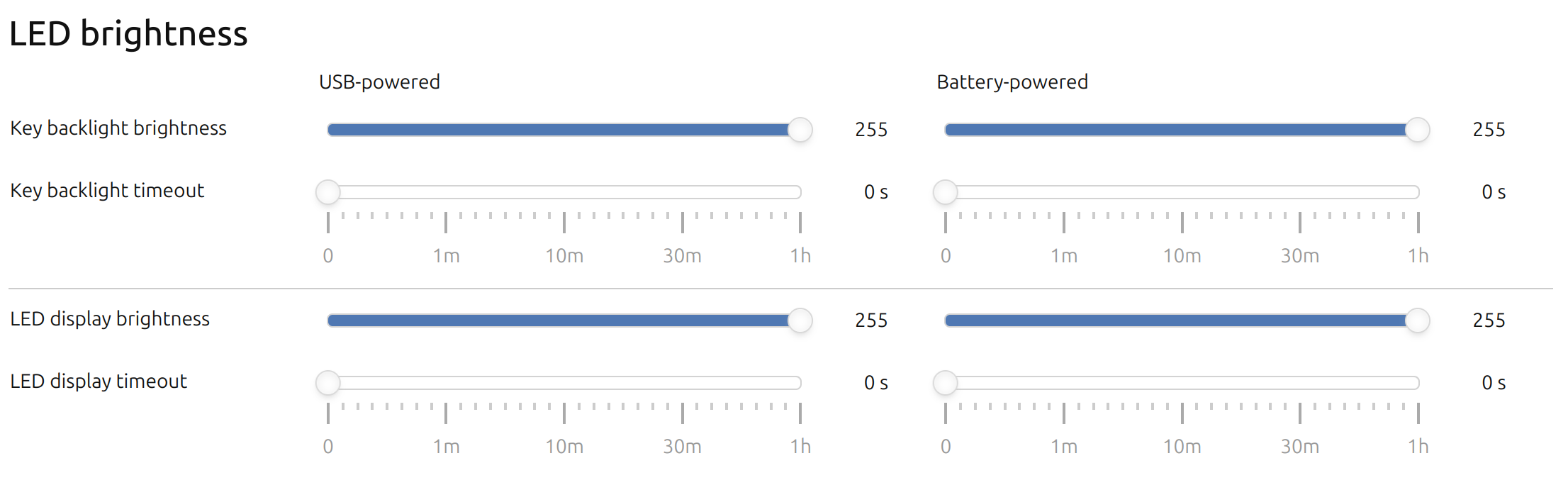Set USB LED display timeout to 10m mark
Viewport: 1568px width, 485px height.
tap(564, 383)
